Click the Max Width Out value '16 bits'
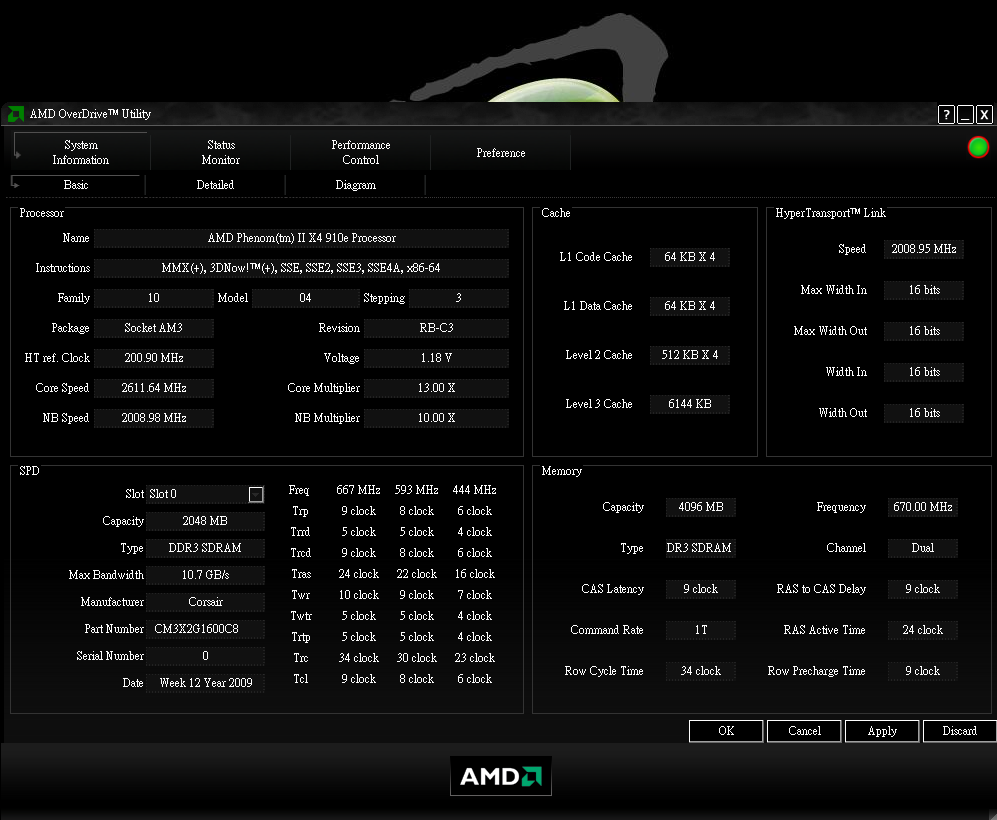Screen dimensions: 997x820 924,331
